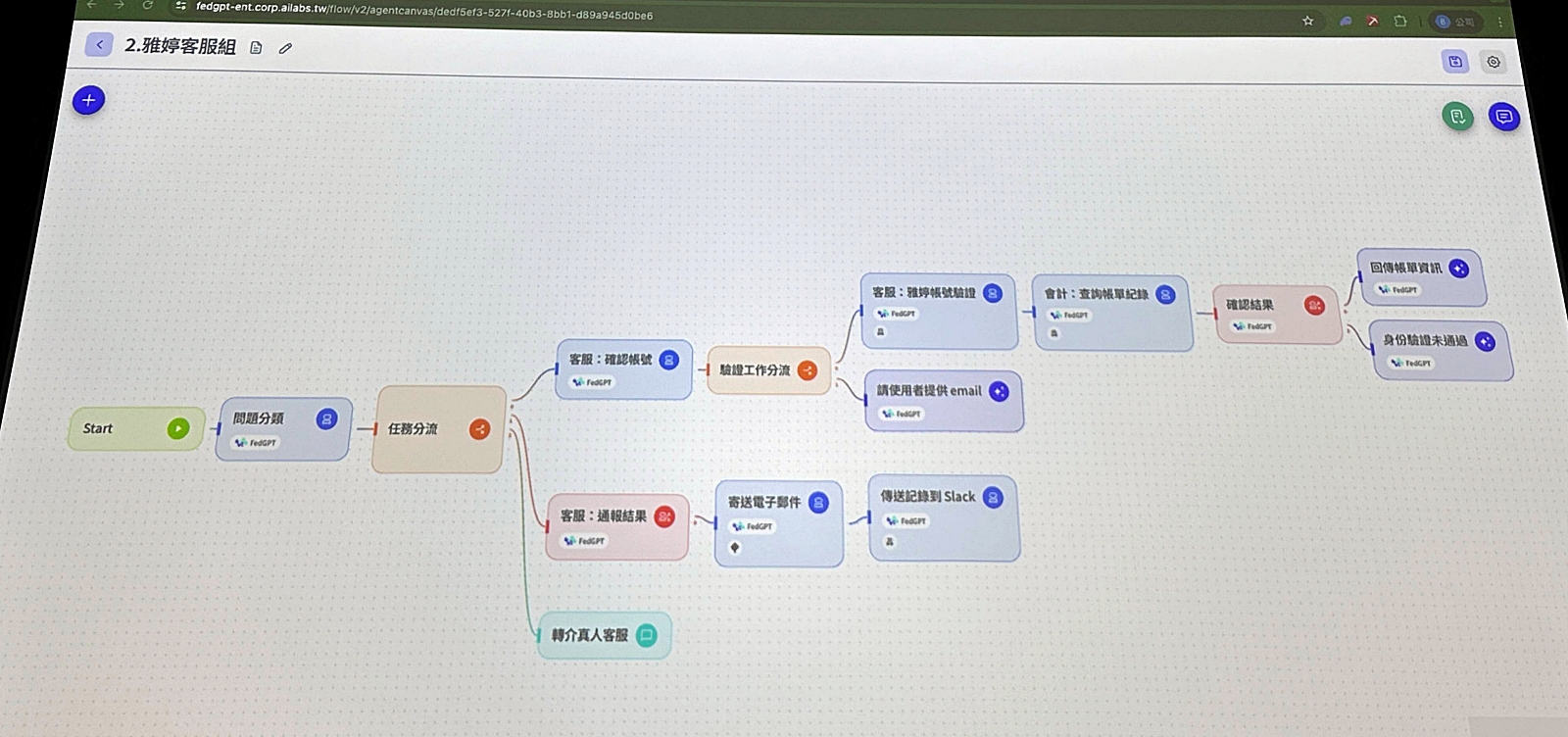Select the 寄送電子郵件 node title

(x=764, y=502)
